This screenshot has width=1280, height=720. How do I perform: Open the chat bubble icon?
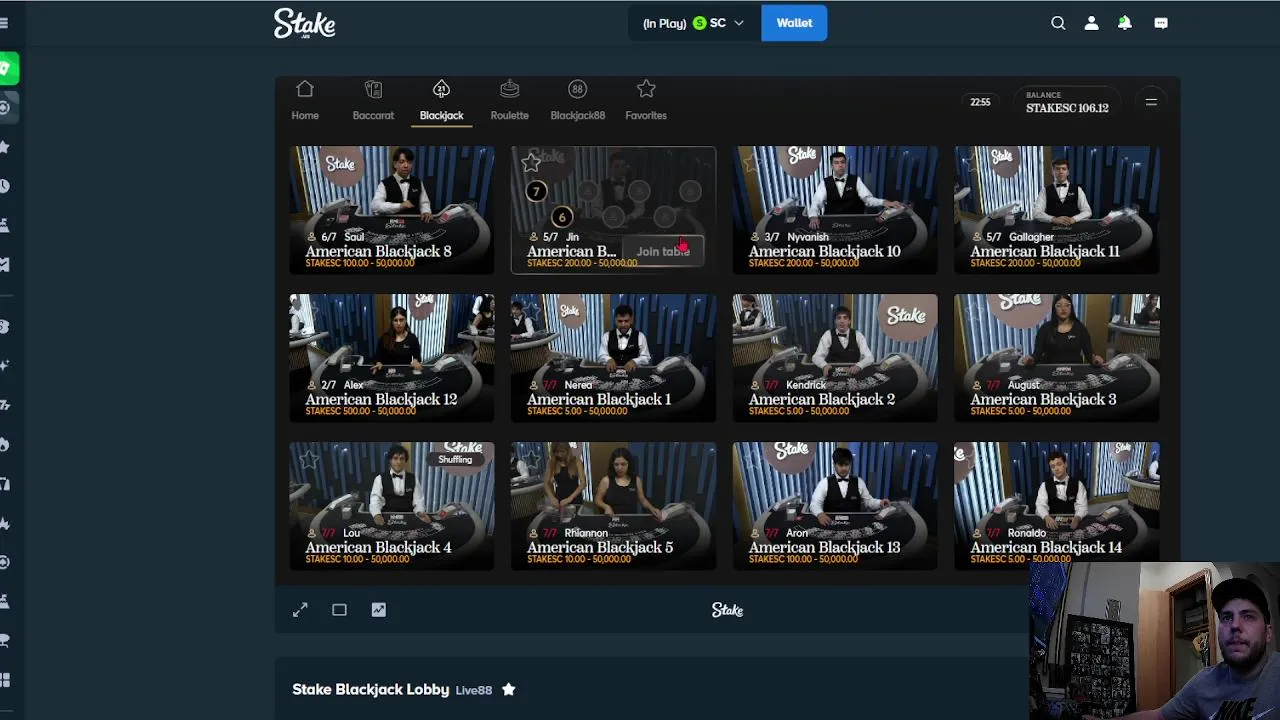(1161, 23)
